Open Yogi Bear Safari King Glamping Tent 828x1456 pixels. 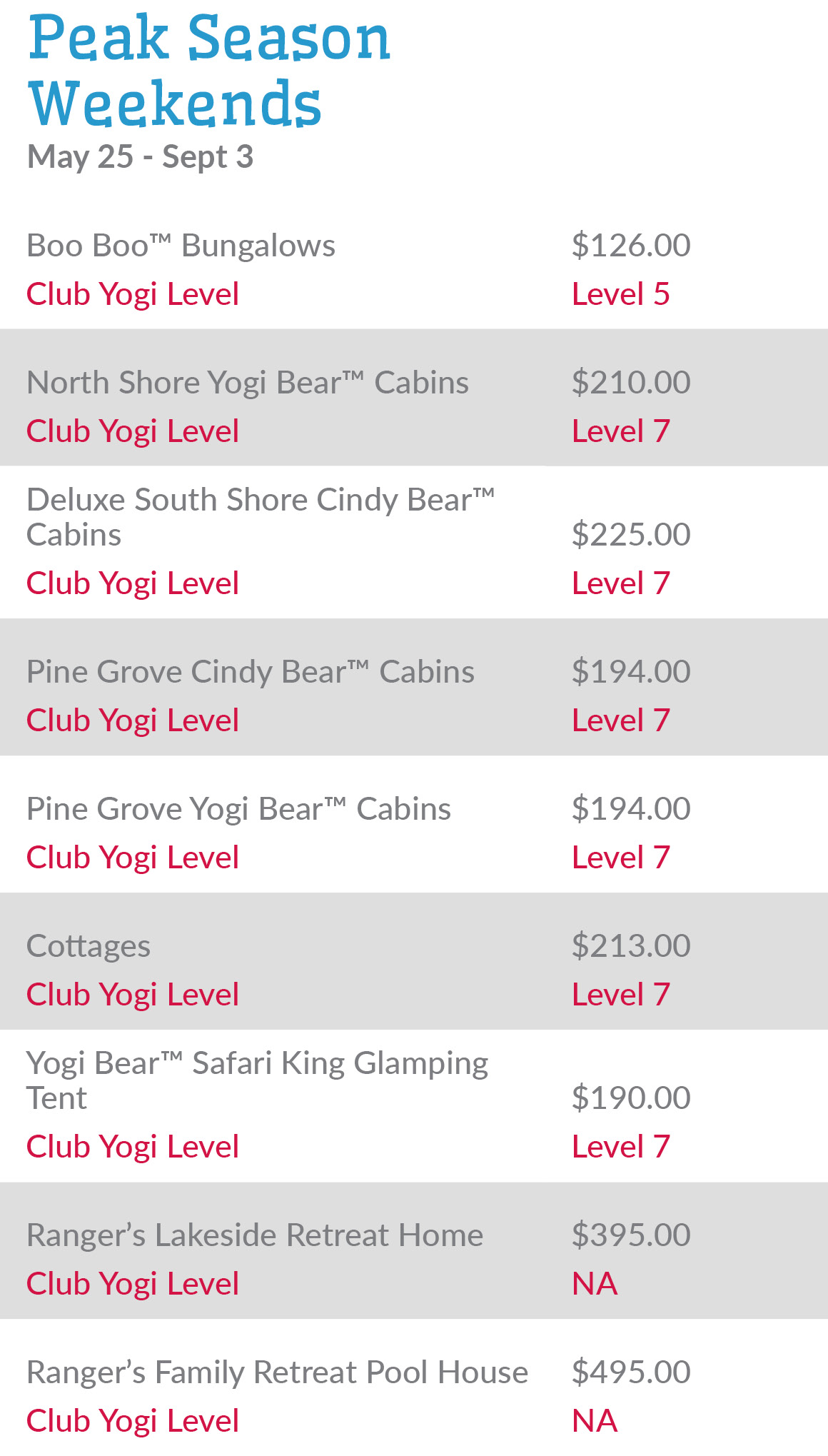(257, 1080)
